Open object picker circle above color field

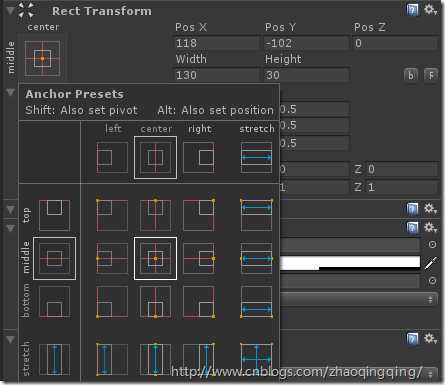click(x=432, y=245)
